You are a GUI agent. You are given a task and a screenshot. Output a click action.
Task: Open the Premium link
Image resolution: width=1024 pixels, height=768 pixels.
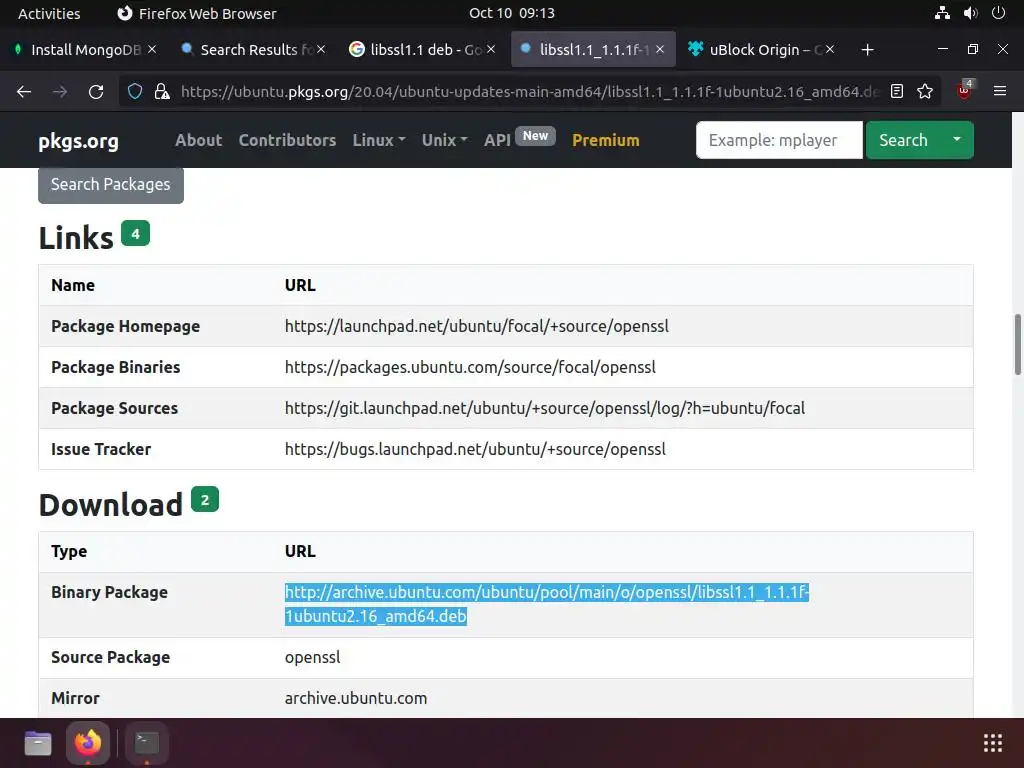605,140
